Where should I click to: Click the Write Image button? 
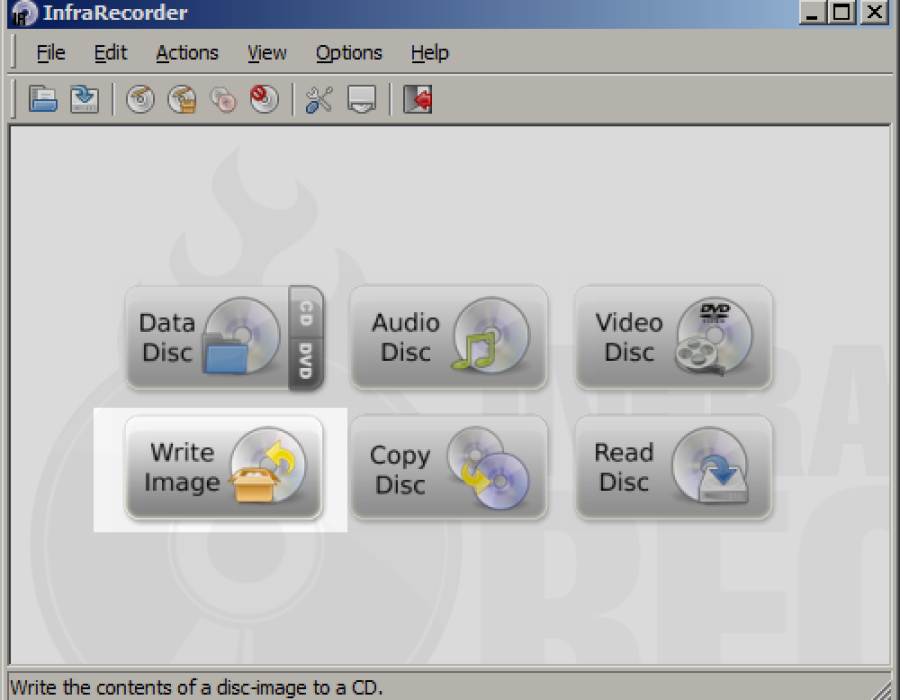(x=224, y=468)
